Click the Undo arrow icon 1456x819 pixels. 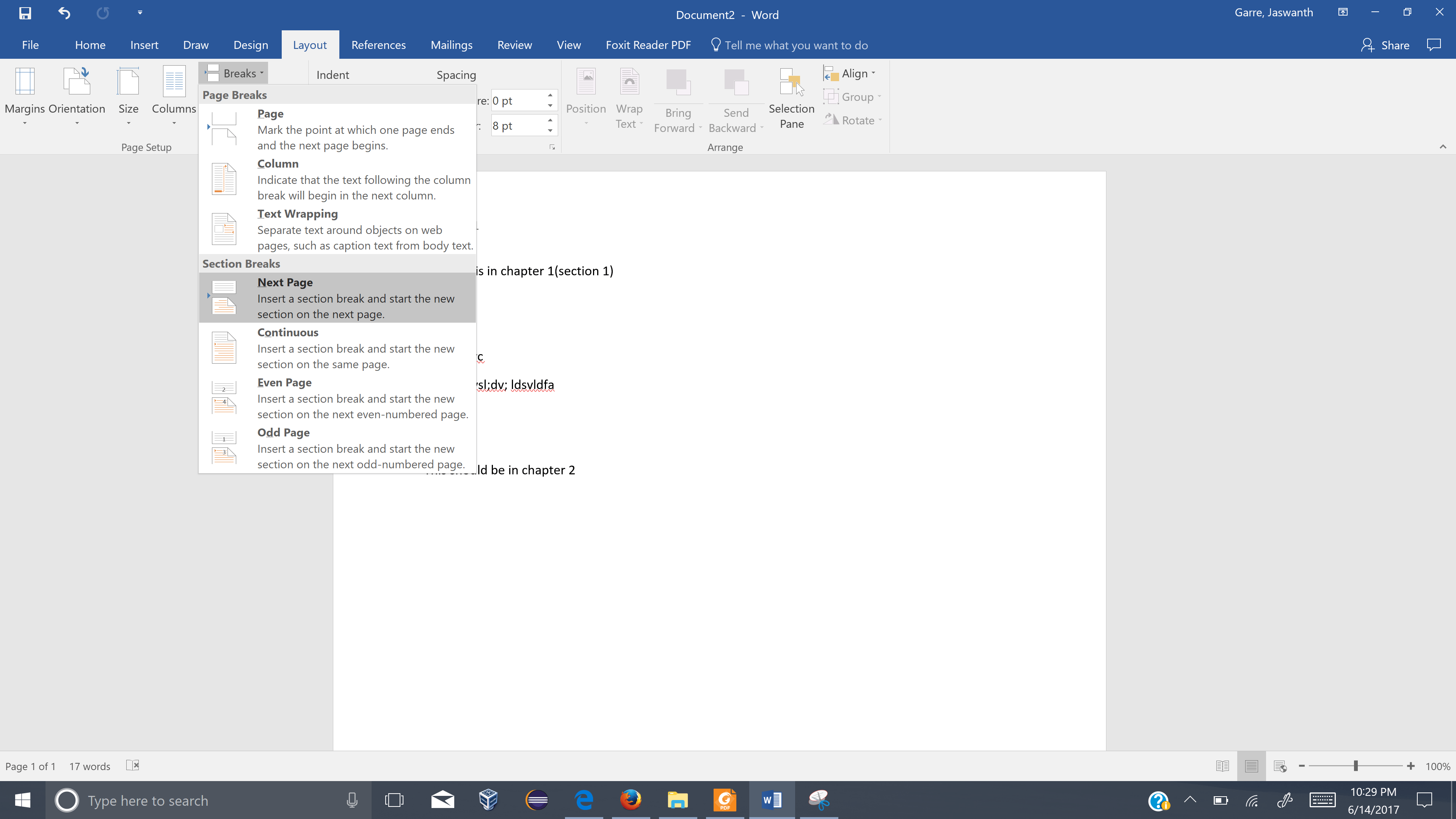pyautogui.click(x=64, y=13)
